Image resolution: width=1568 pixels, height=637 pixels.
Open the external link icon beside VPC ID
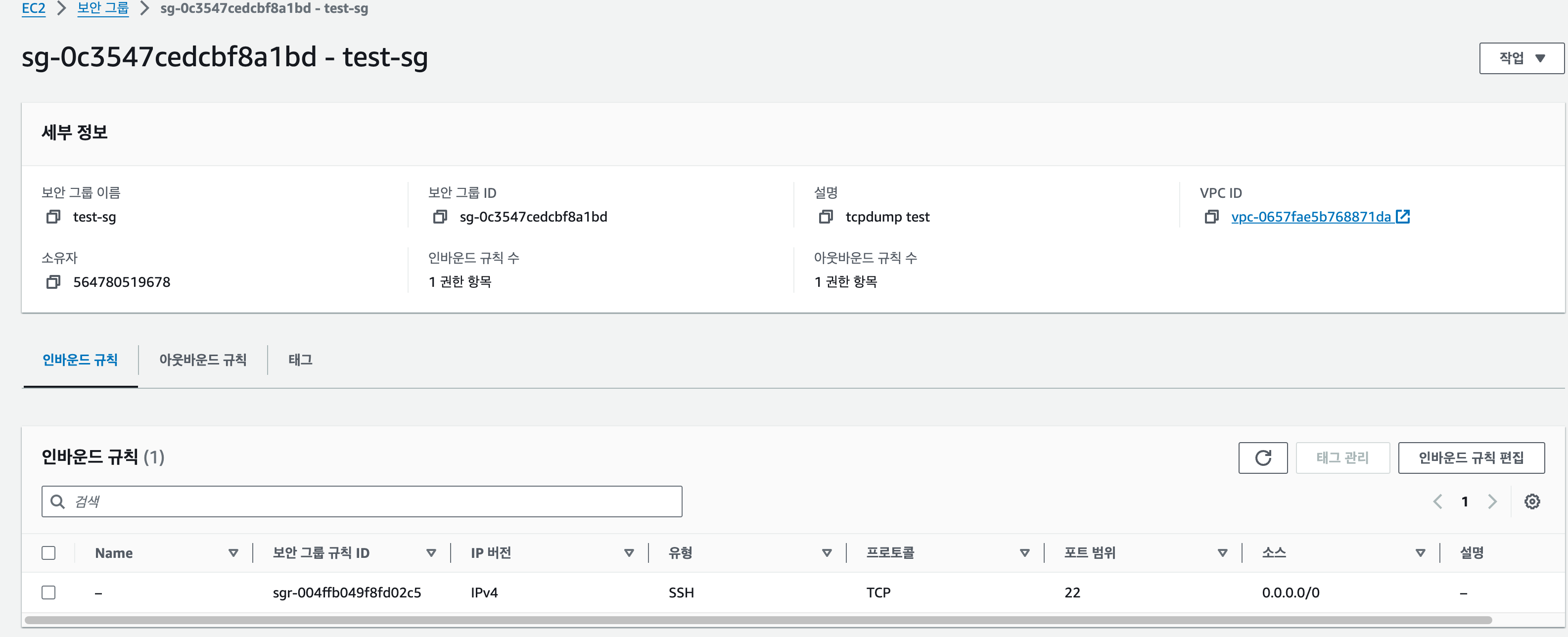[1402, 216]
